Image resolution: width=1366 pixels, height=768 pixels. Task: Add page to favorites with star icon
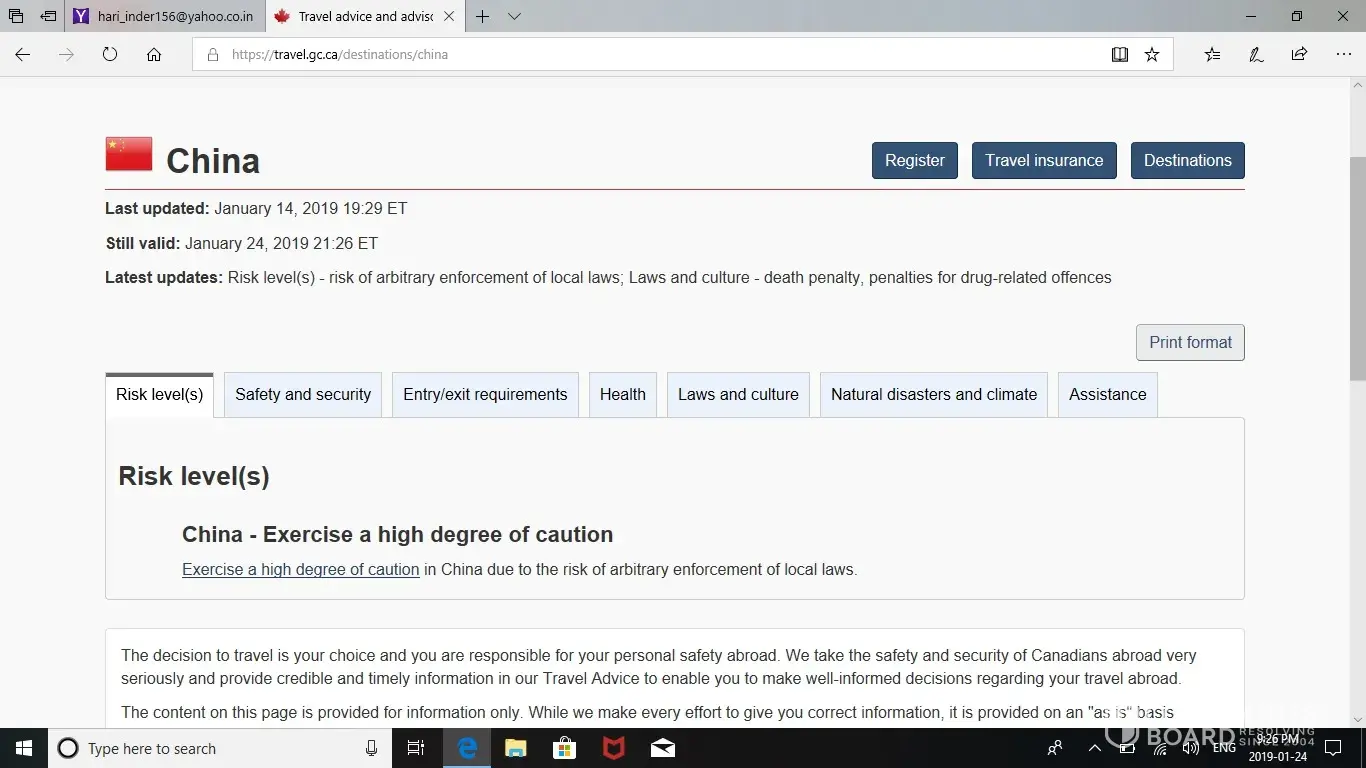tap(1152, 55)
